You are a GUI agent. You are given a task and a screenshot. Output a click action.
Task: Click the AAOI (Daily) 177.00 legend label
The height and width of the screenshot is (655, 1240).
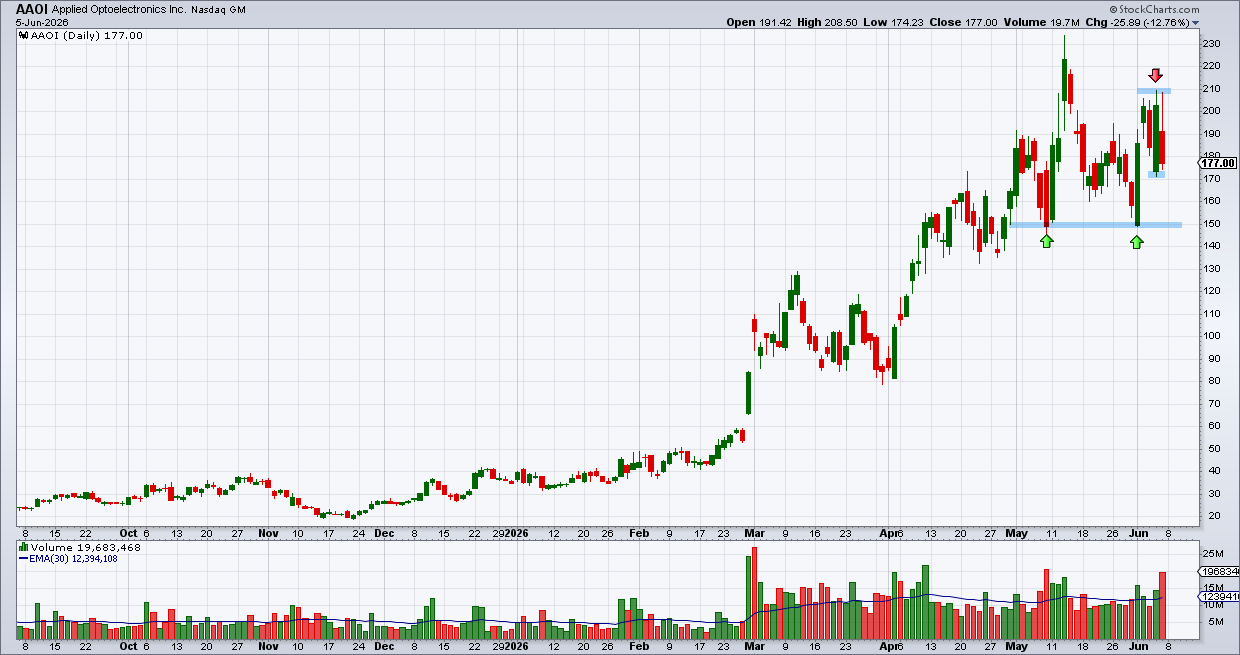pyautogui.click(x=86, y=35)
